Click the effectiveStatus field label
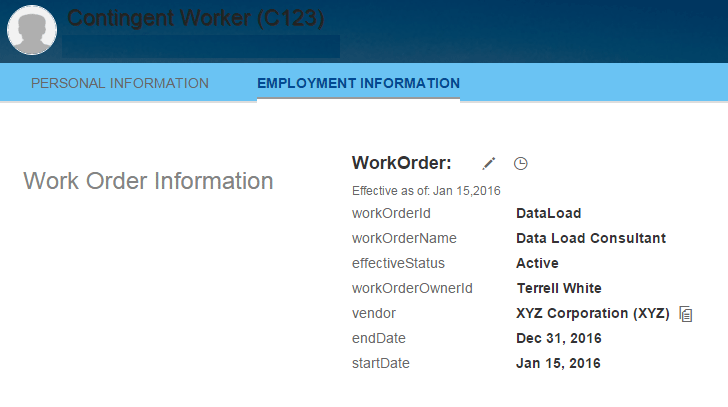 [398, 263]
